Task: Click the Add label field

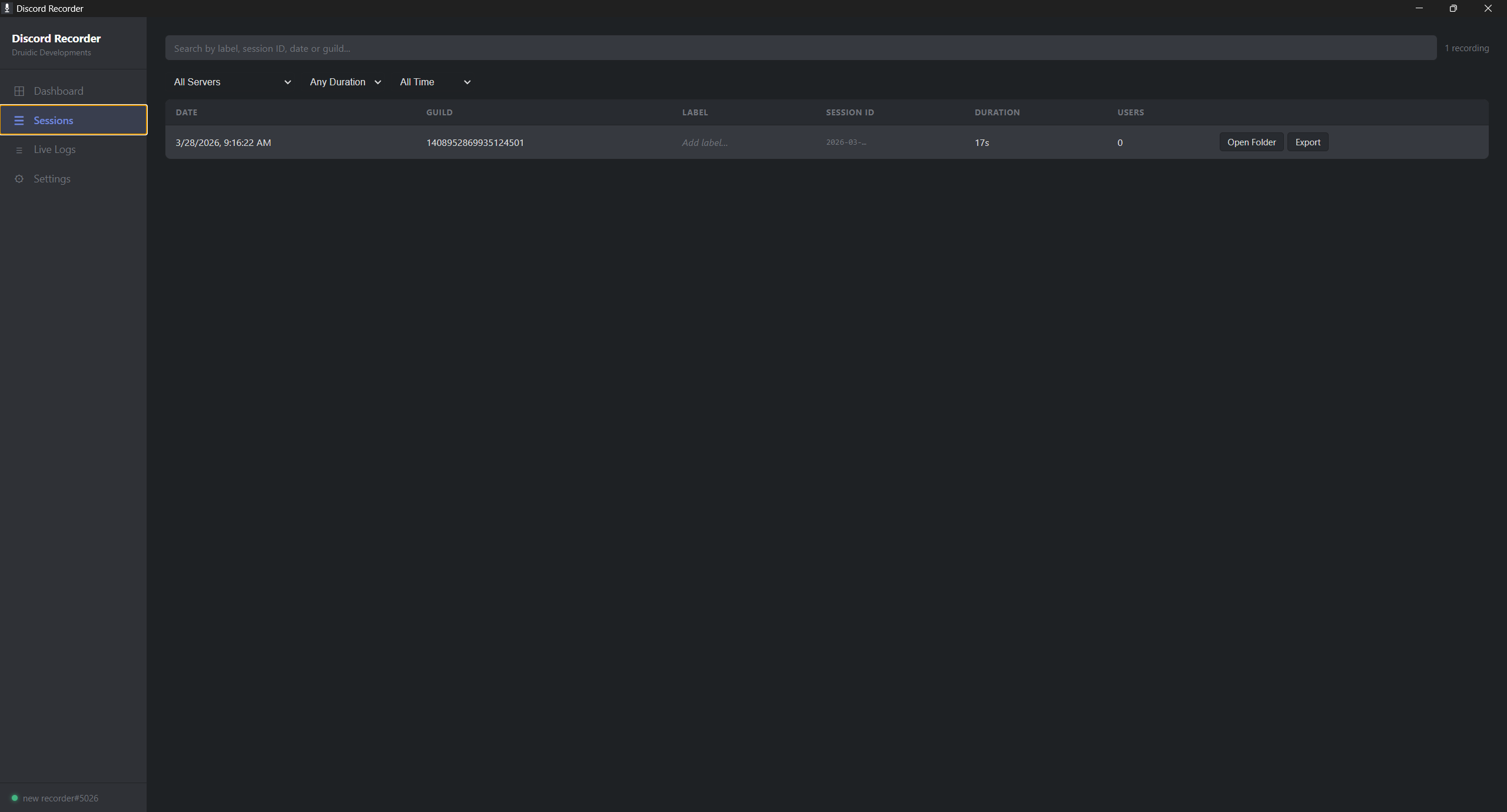Action: coord(705,142)
